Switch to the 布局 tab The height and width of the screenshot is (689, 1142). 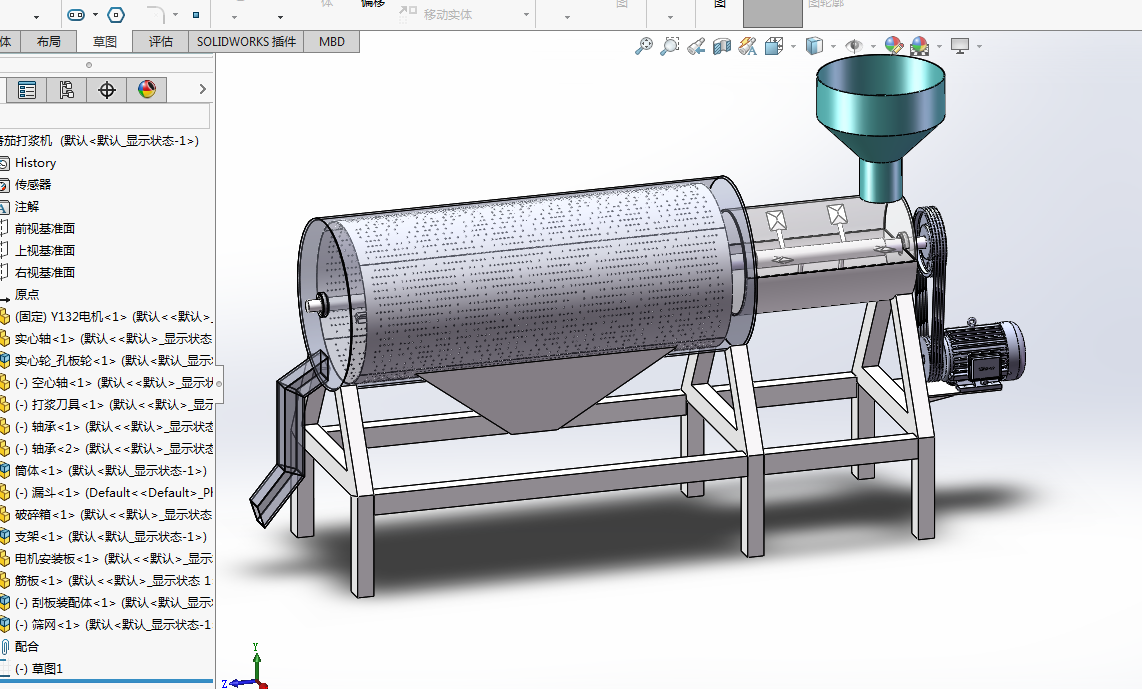49,42
